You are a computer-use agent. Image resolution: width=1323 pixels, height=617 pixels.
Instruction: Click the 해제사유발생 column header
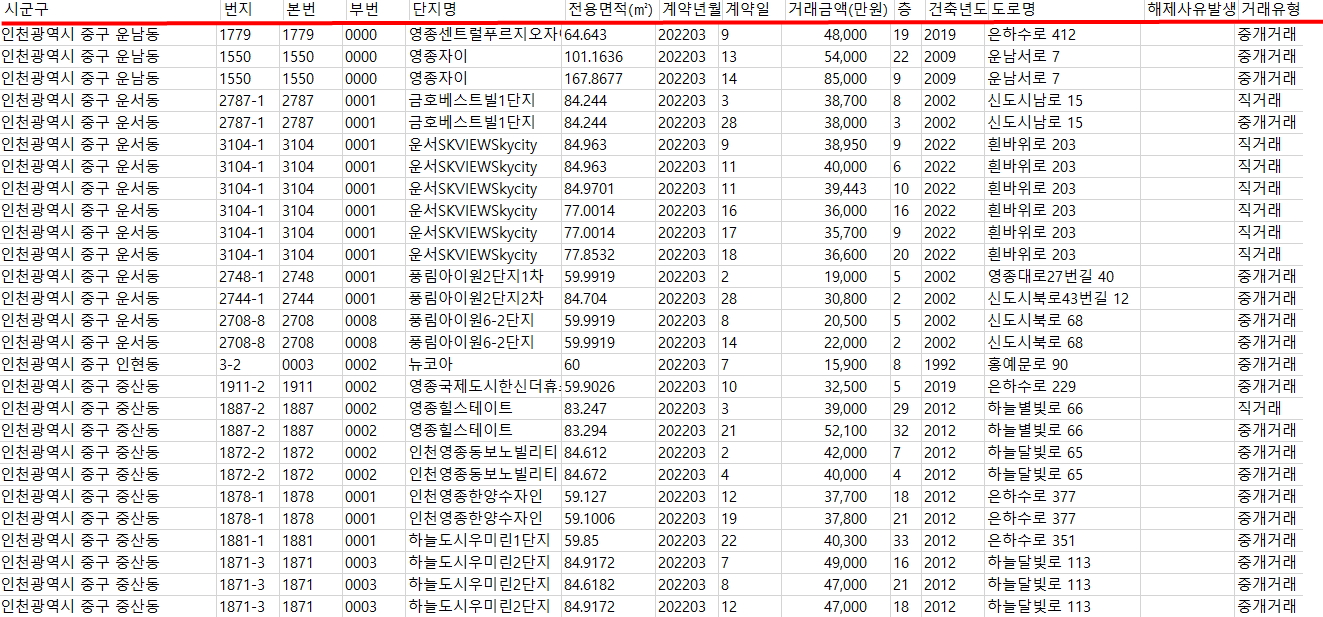1191,9
